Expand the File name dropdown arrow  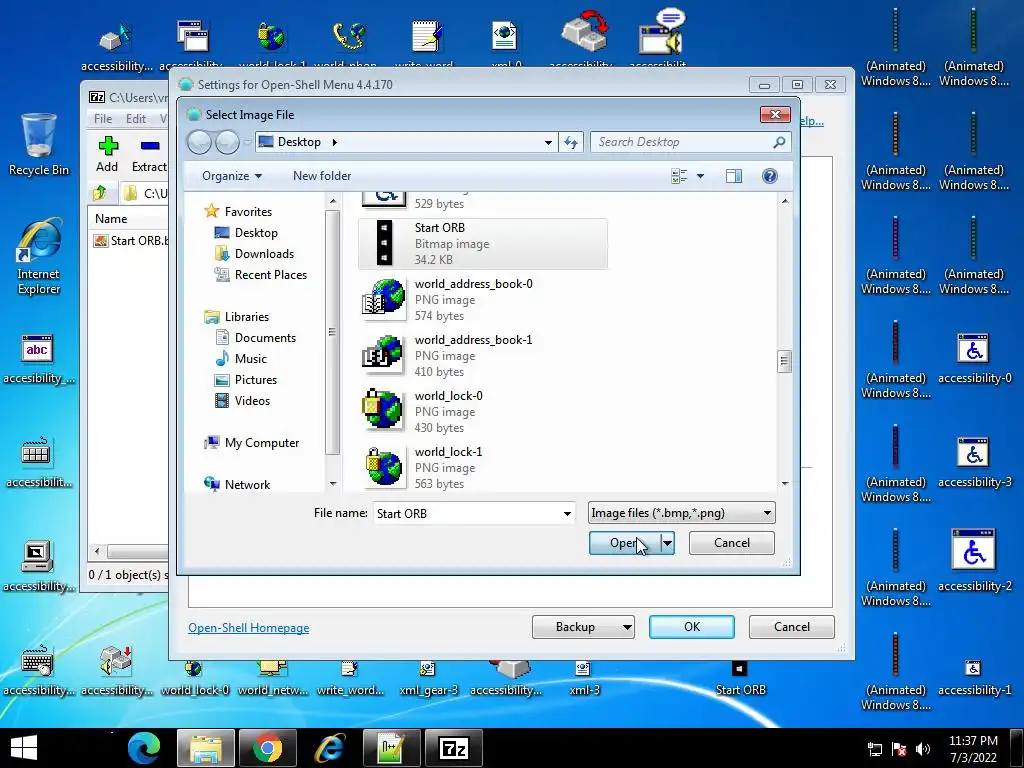coord(567,514)
